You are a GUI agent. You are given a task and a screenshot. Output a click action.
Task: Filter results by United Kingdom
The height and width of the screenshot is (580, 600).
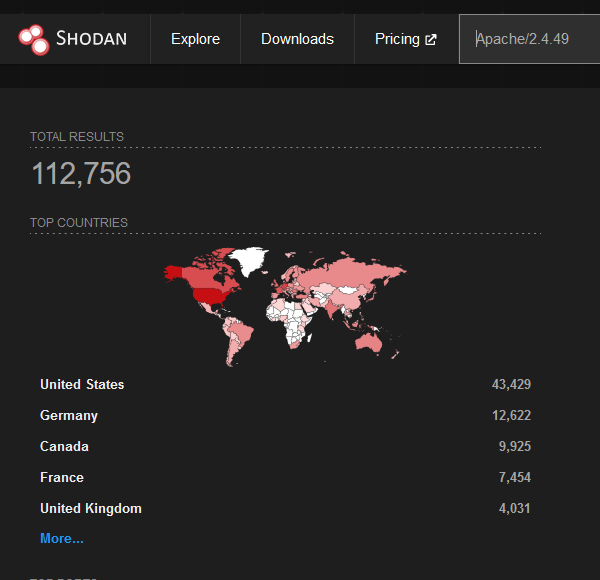(x=91, y=508)
